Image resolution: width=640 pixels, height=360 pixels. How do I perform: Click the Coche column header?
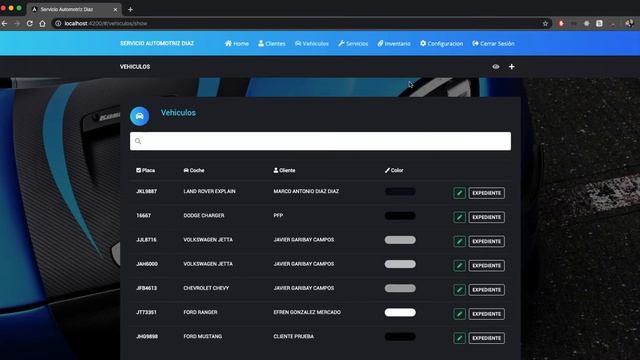(x=194, y=170)
